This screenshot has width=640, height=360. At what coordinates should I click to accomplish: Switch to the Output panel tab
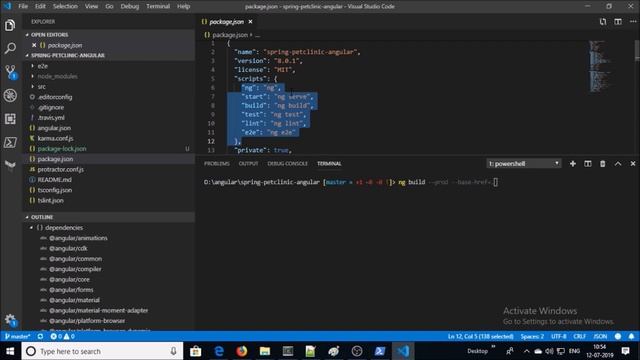tap(248, 164)
